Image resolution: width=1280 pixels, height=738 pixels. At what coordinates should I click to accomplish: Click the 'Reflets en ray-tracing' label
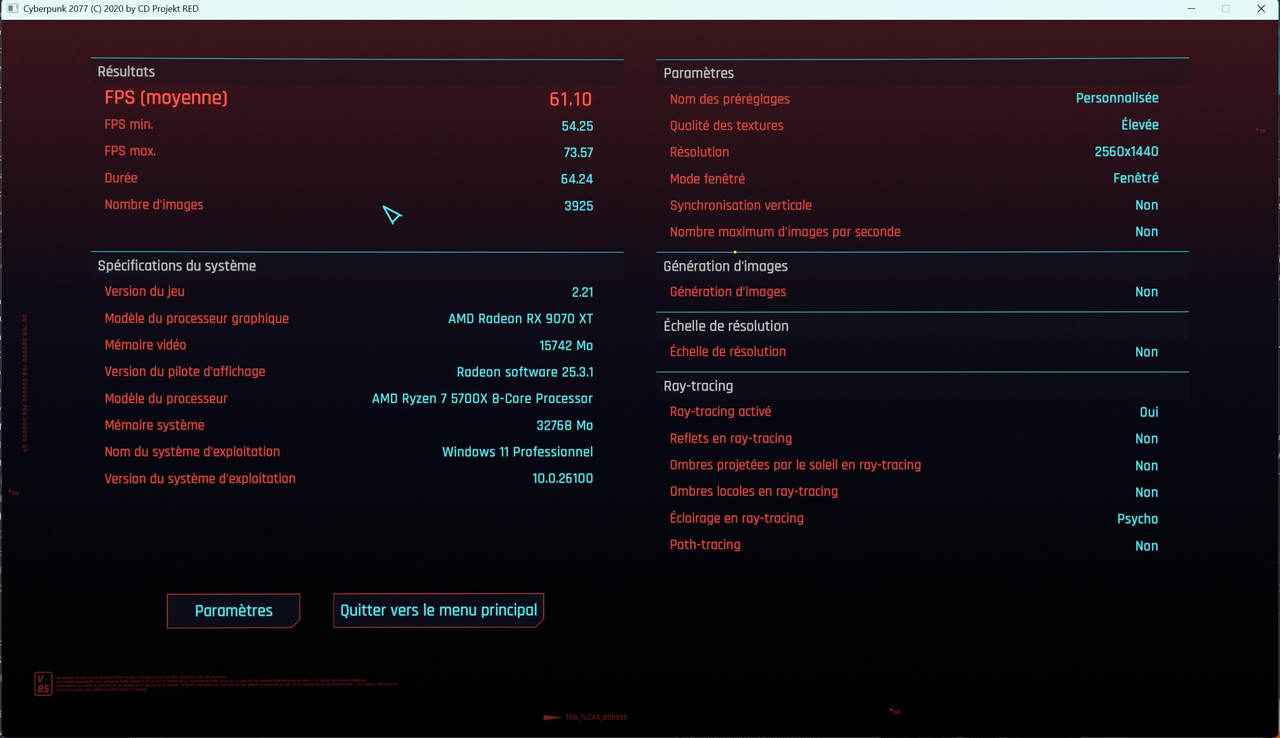click(x=731, y=439)
